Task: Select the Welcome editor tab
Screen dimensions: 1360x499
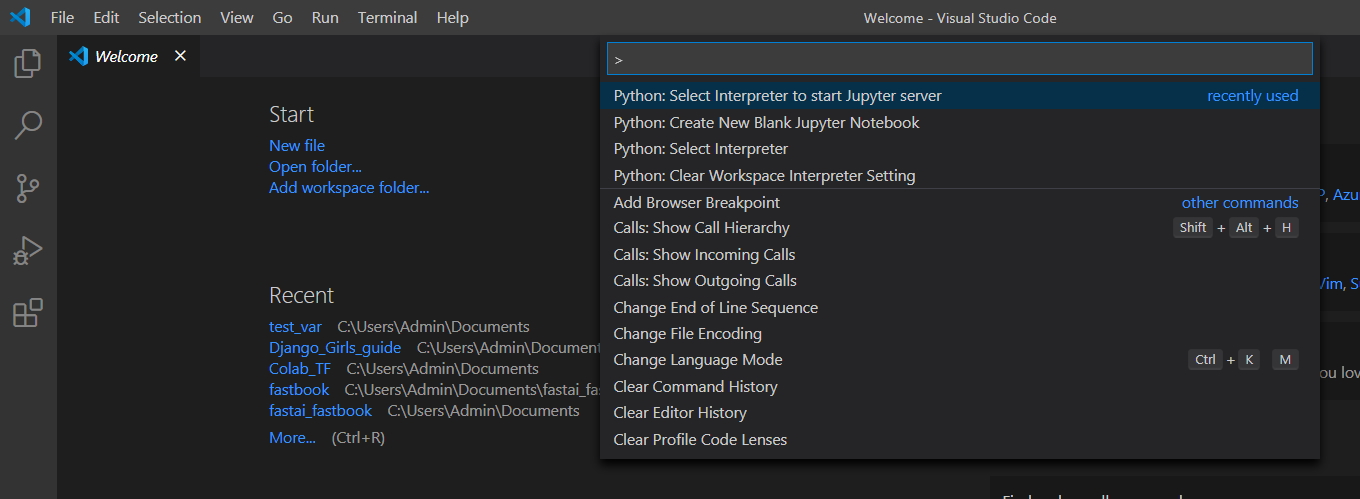Action: click(x=125, y=57)
